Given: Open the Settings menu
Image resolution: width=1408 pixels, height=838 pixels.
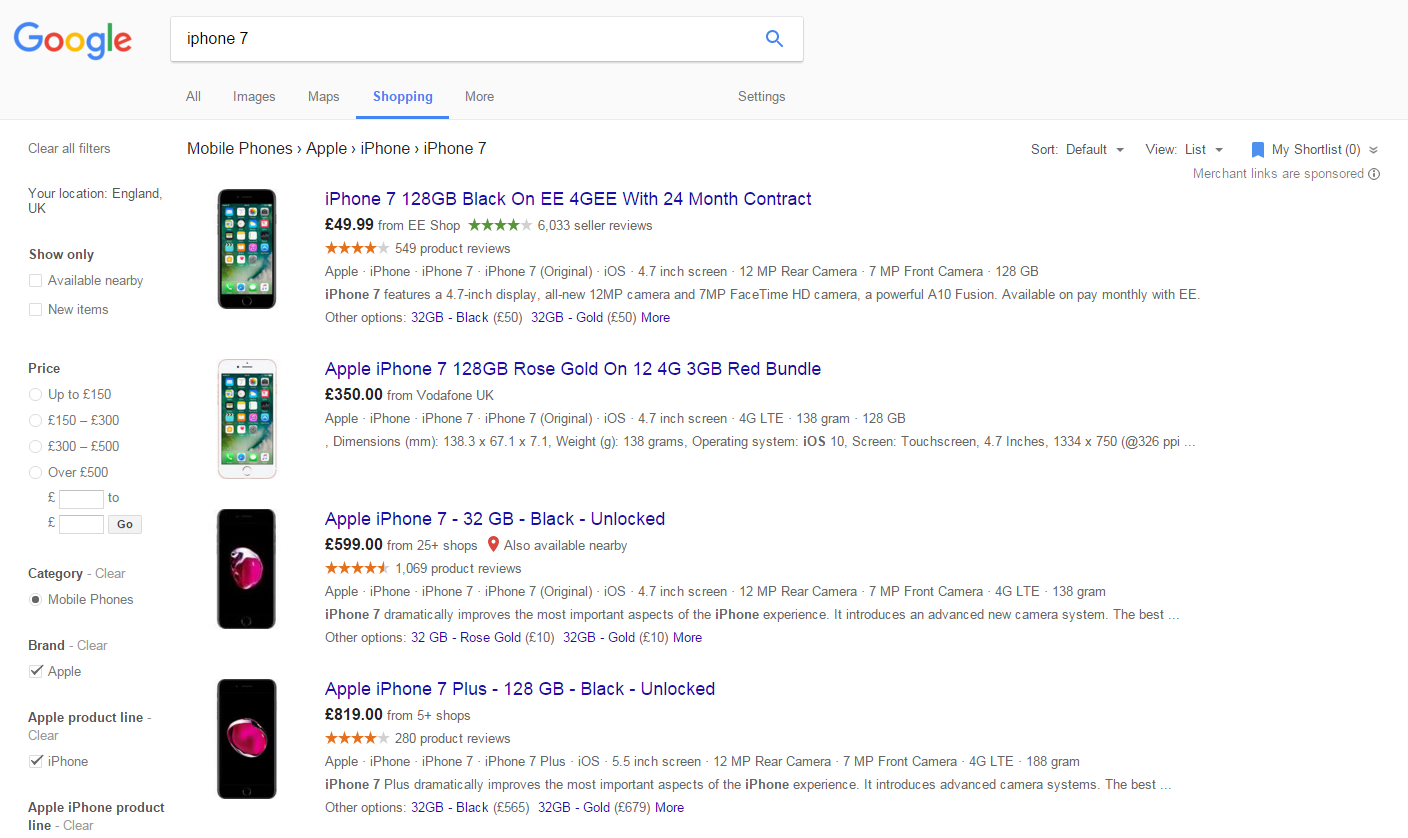Looking at the screenshot, I should 761,97.
